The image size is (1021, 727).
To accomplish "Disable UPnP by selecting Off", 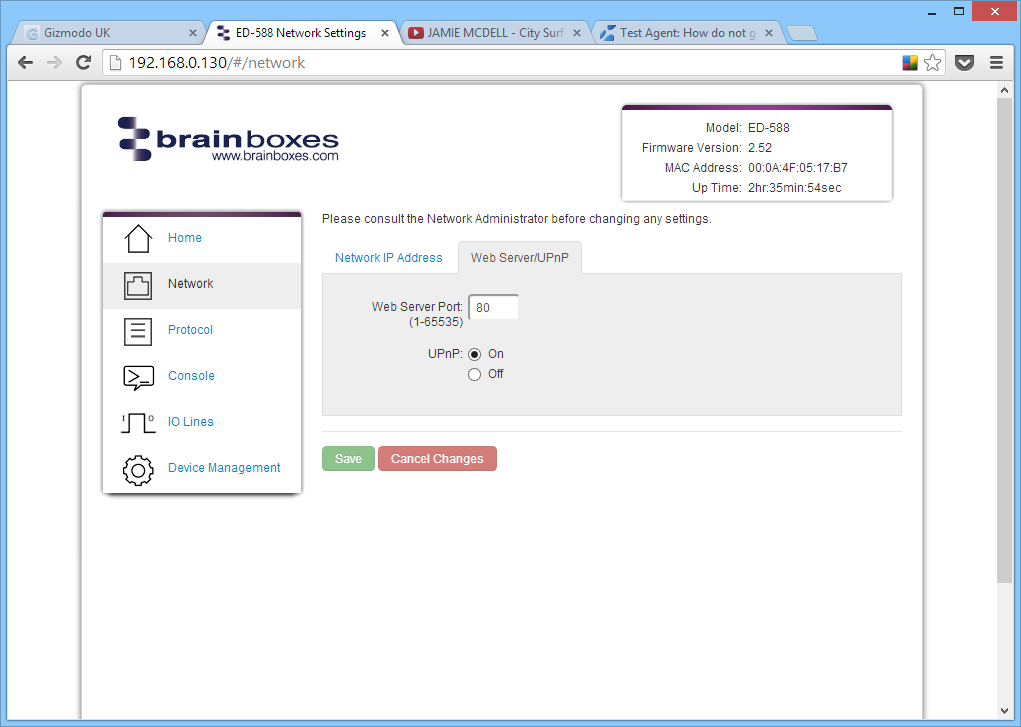I will pyautogui.click(x=474, y=374).
